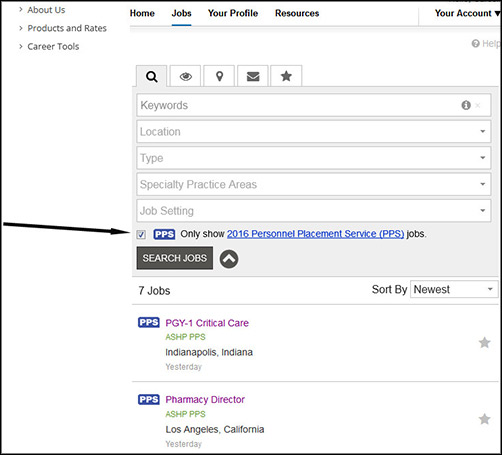Viewport: 502px width, 455px height.
Task: Click PPS badge beside Pharmacy Director
Action: point(149,399)
